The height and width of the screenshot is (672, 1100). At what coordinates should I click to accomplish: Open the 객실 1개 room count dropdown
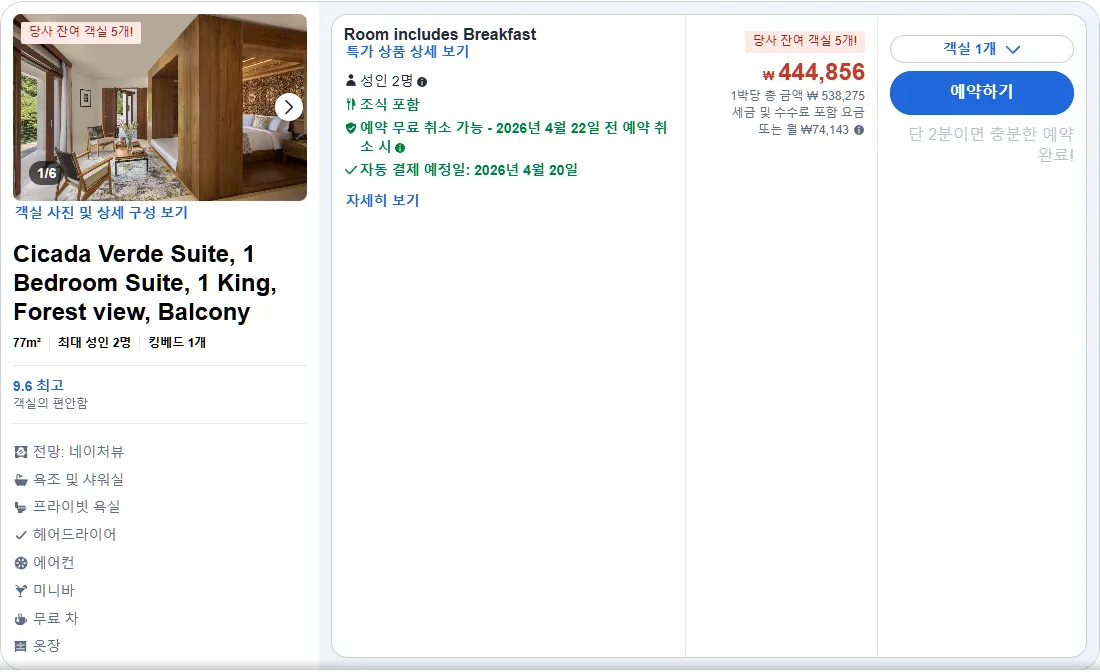(x=981, y=49)
